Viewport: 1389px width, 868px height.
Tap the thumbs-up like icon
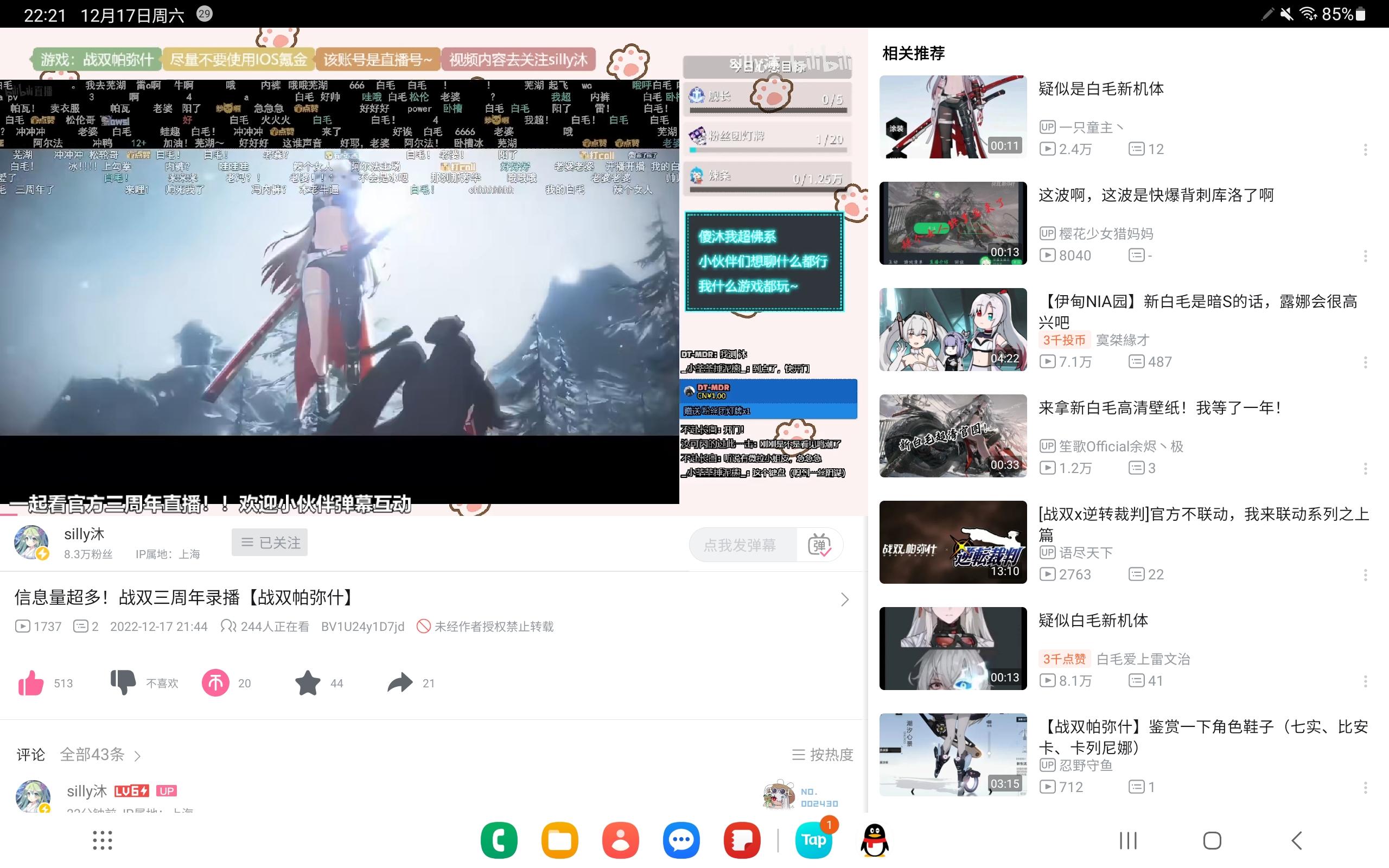[31, 682]
